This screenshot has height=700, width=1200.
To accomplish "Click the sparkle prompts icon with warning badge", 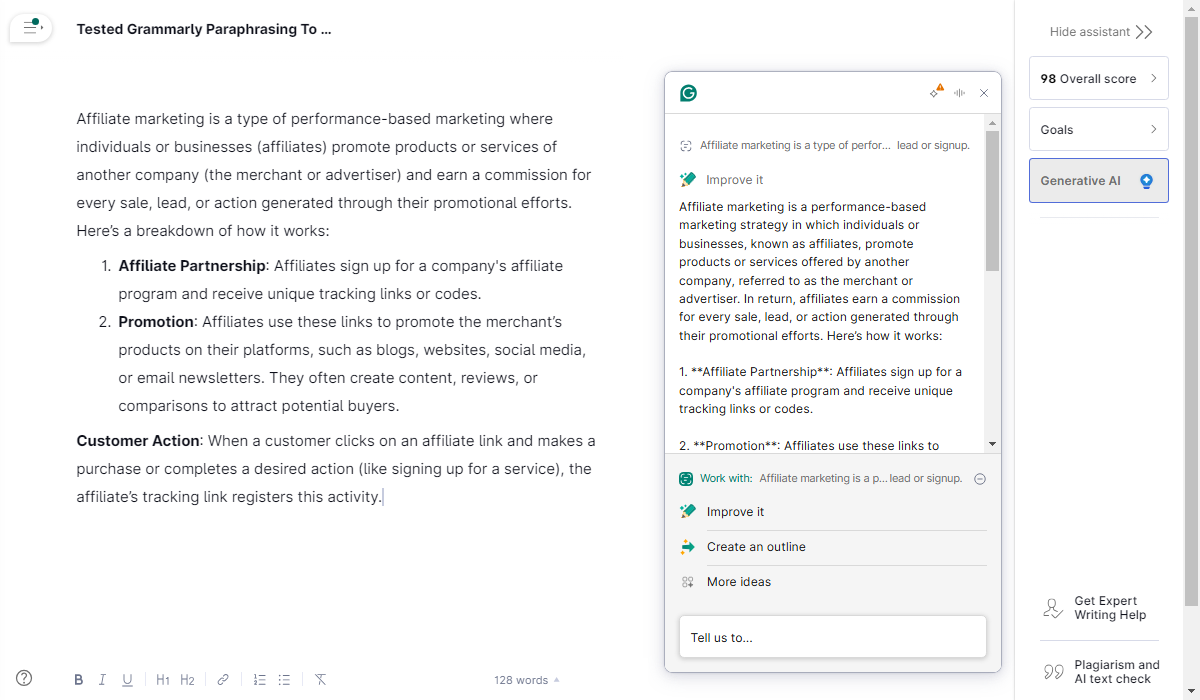I will tap(935, 92).
